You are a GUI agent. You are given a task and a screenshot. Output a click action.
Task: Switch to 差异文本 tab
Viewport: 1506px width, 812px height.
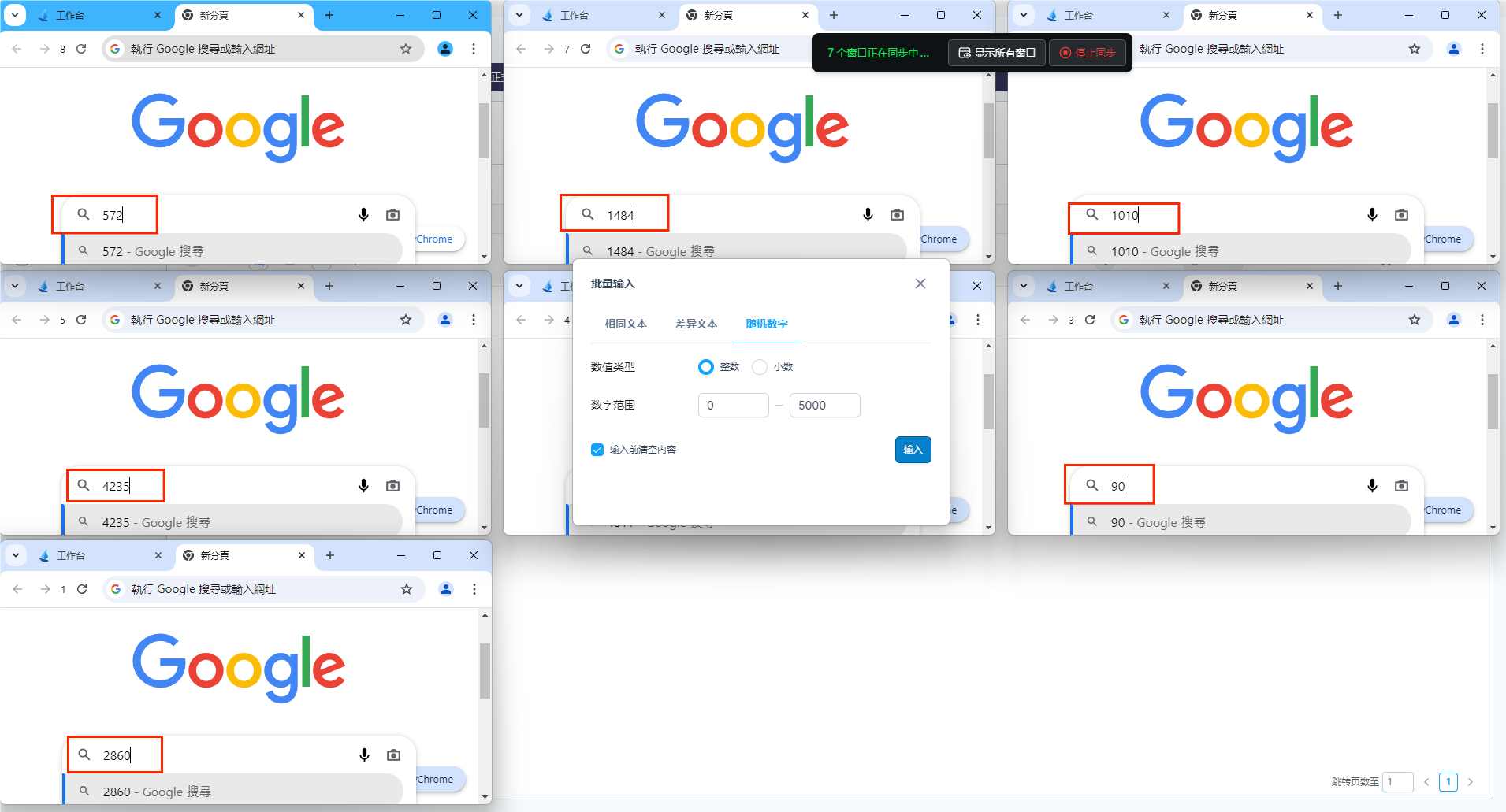pos(696,324)
